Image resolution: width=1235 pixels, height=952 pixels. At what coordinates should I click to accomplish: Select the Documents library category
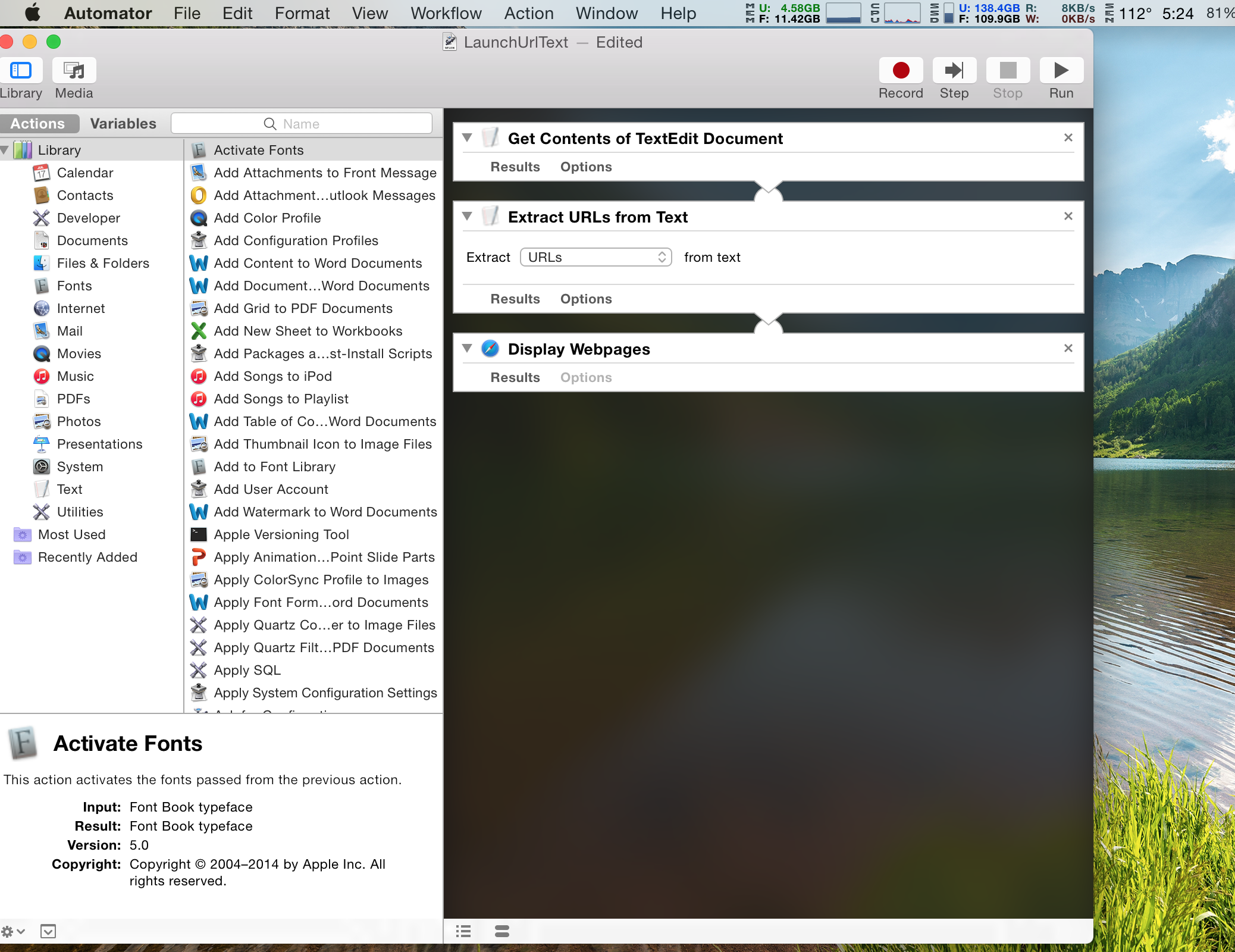pos(92,240)
